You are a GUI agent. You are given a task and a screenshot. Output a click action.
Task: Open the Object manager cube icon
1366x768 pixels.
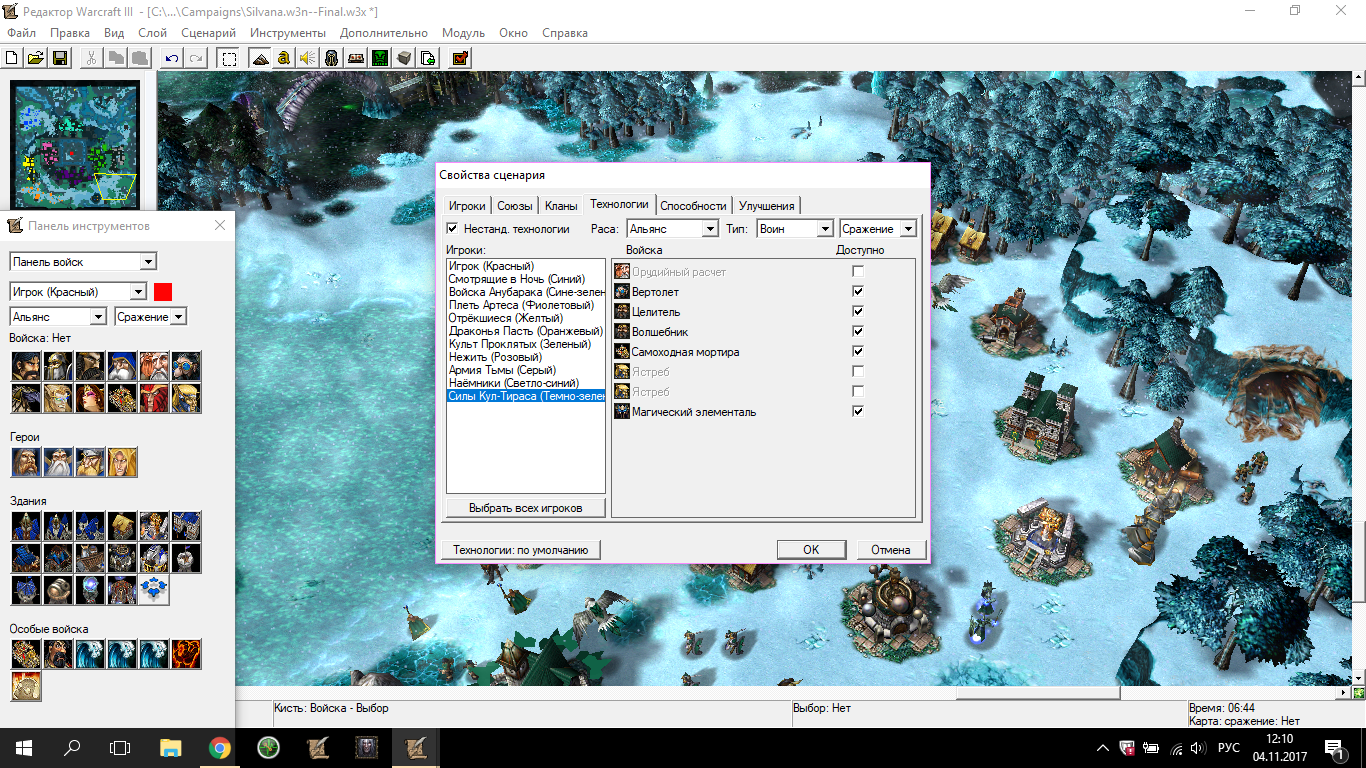point(404,58)
